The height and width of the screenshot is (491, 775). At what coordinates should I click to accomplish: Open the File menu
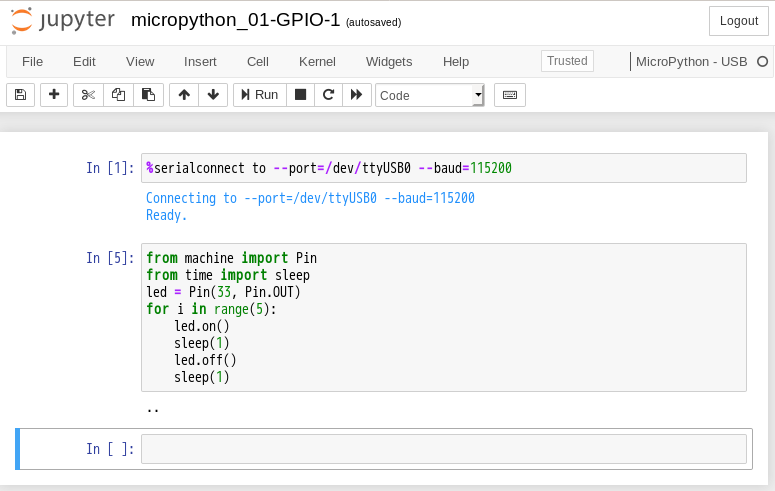pyautogui.click(x=32, y=61)
